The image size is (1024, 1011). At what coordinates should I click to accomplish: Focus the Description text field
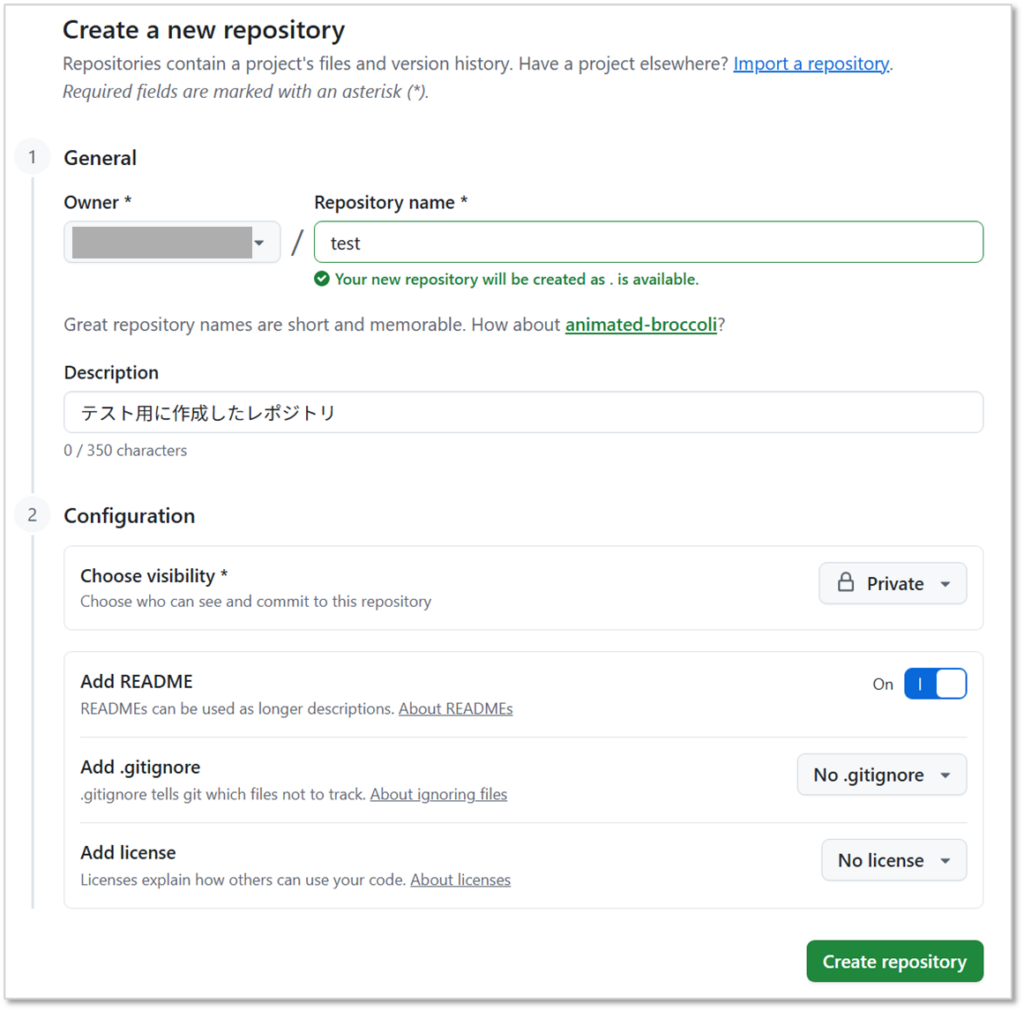tap(523, 412)
